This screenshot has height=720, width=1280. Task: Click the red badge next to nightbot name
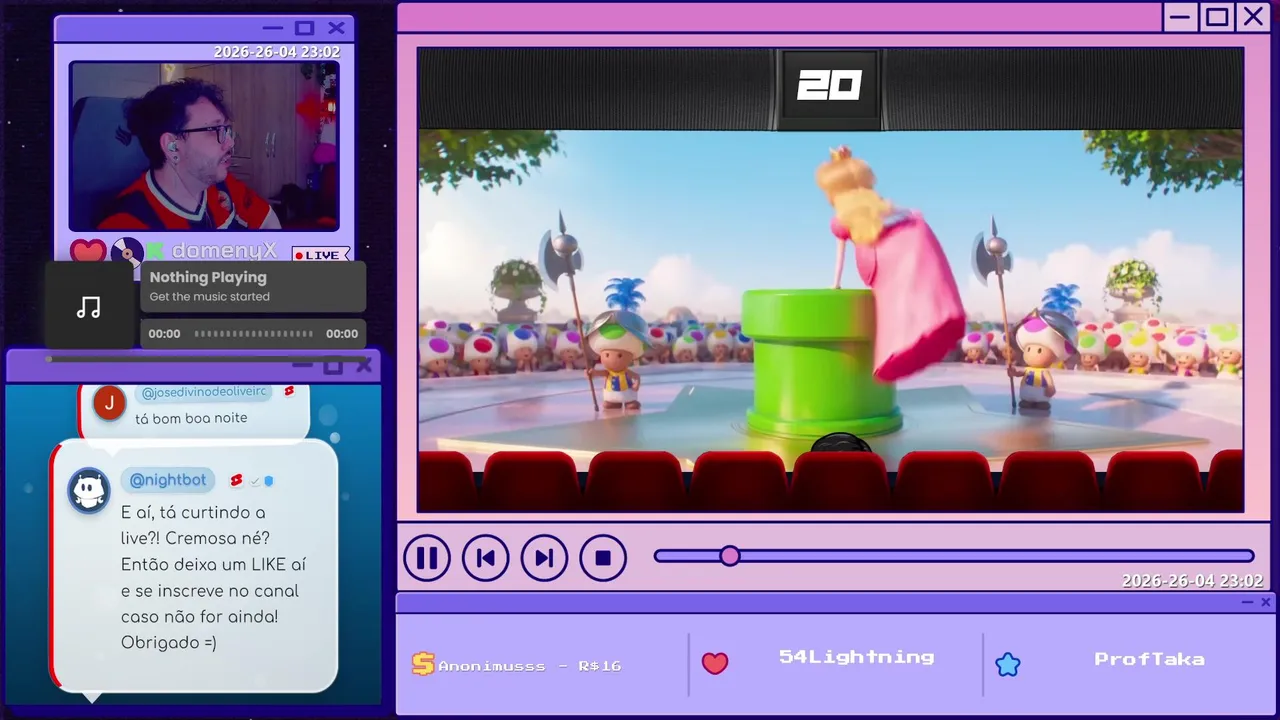237,481
